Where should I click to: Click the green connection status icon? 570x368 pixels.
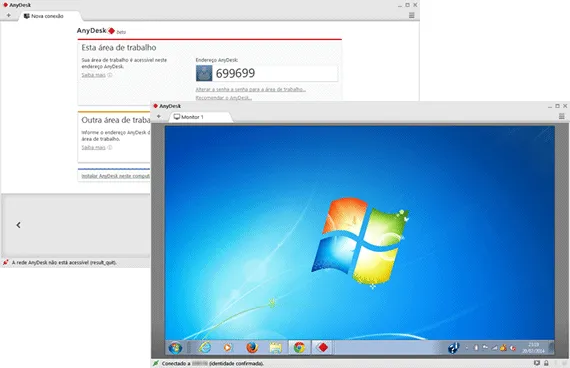(156, 363)
